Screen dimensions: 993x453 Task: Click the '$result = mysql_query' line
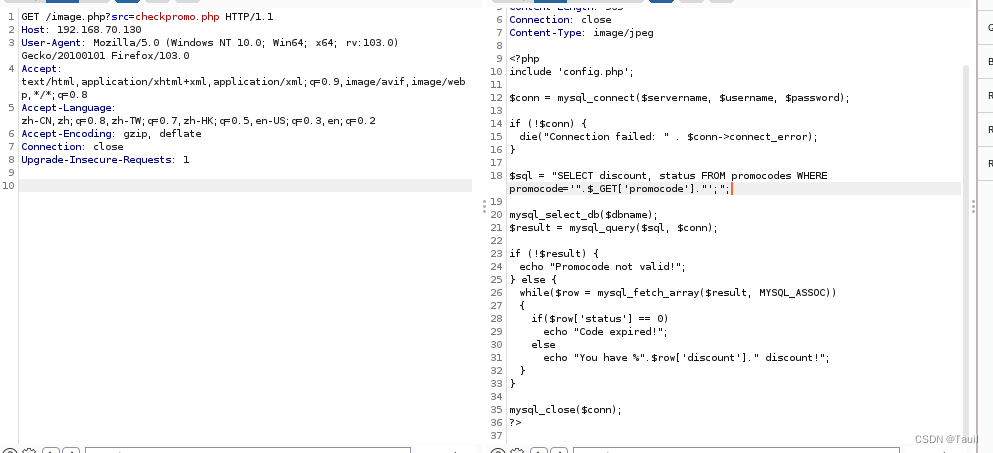pyautogui.click(x=613, y=227)
